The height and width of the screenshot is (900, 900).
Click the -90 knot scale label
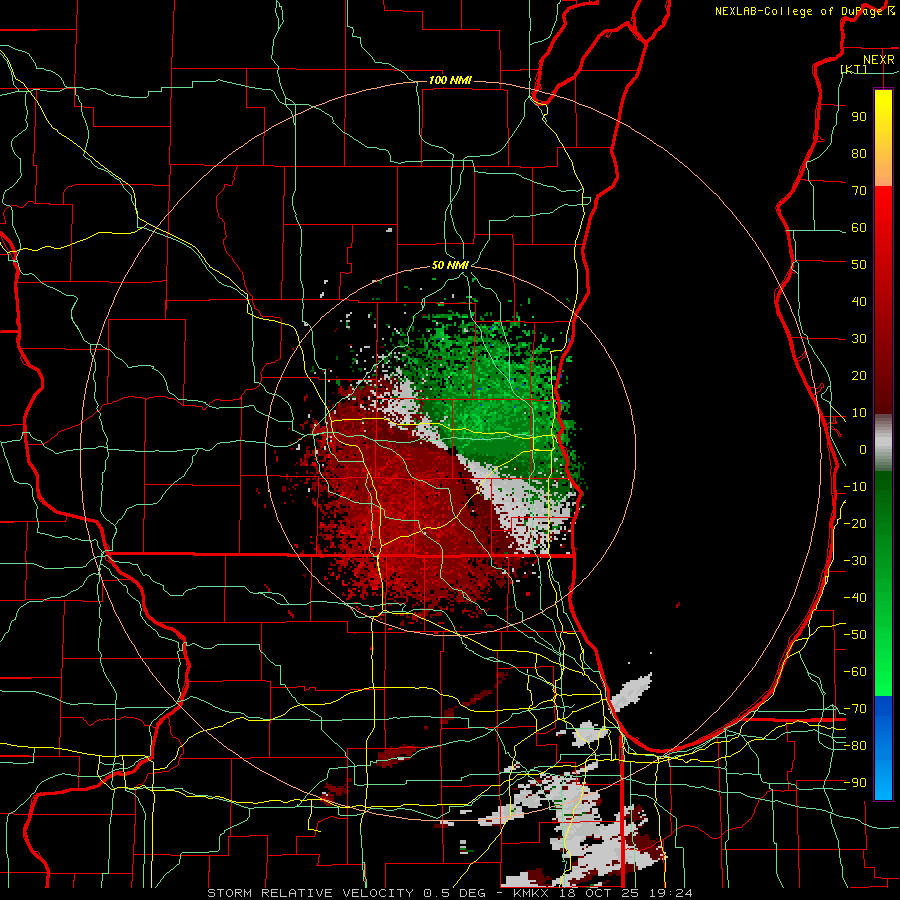(x=855, y=783)
